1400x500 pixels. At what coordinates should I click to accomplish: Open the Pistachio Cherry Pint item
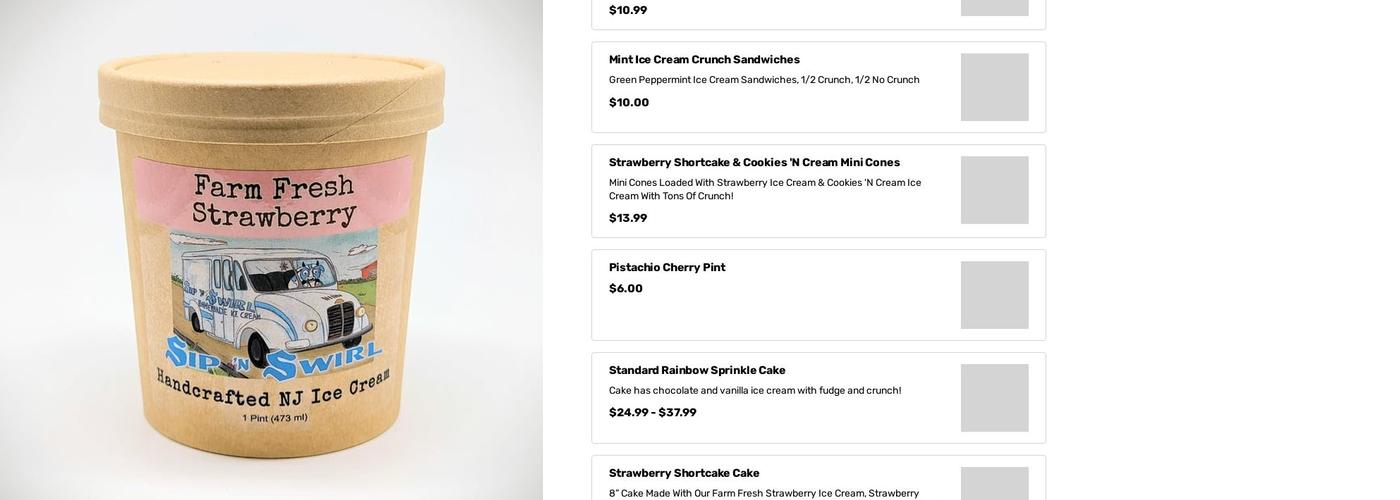point(667,268)
